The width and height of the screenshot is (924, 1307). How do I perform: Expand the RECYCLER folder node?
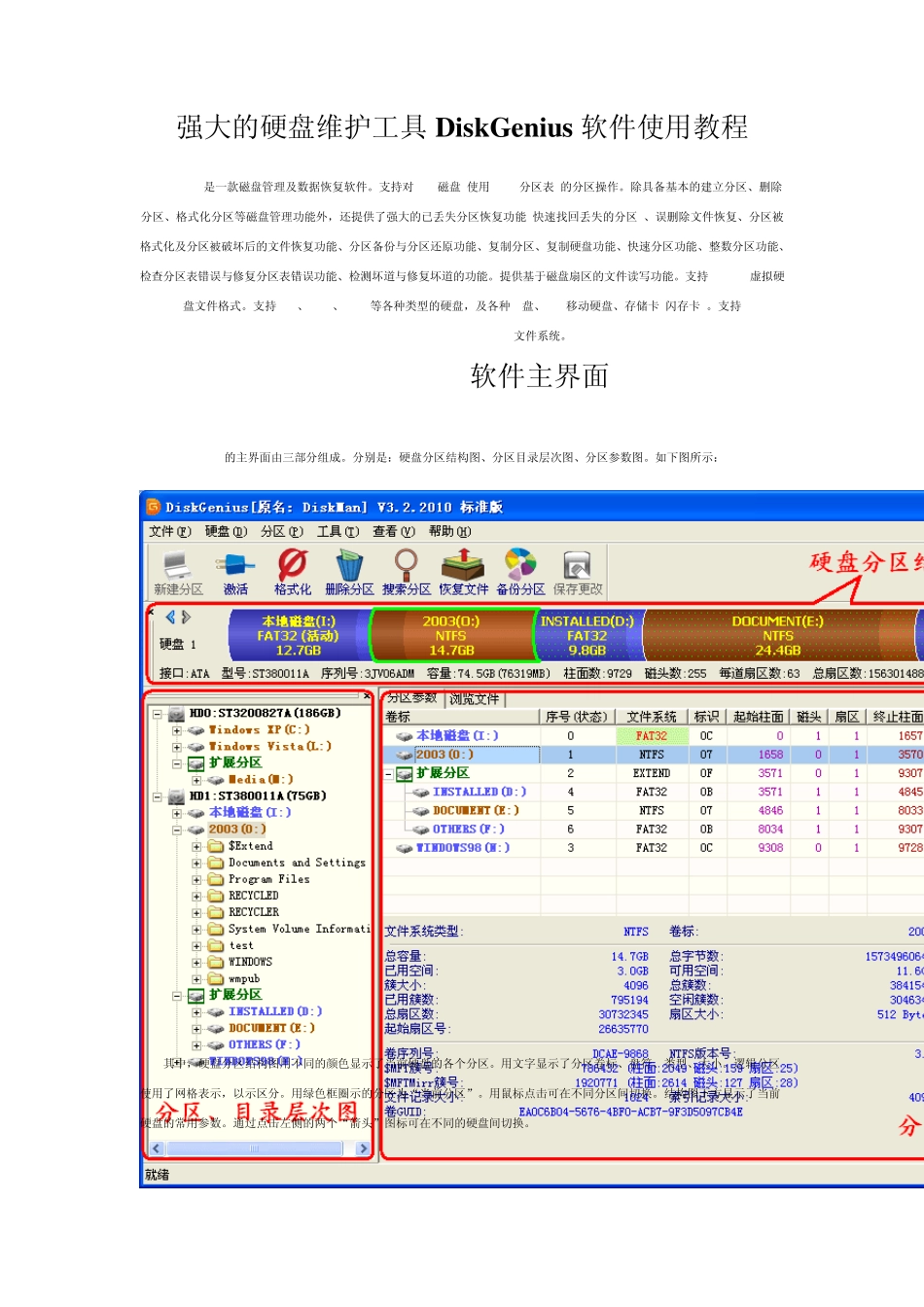pyautogui.click(x=196, y=912)
